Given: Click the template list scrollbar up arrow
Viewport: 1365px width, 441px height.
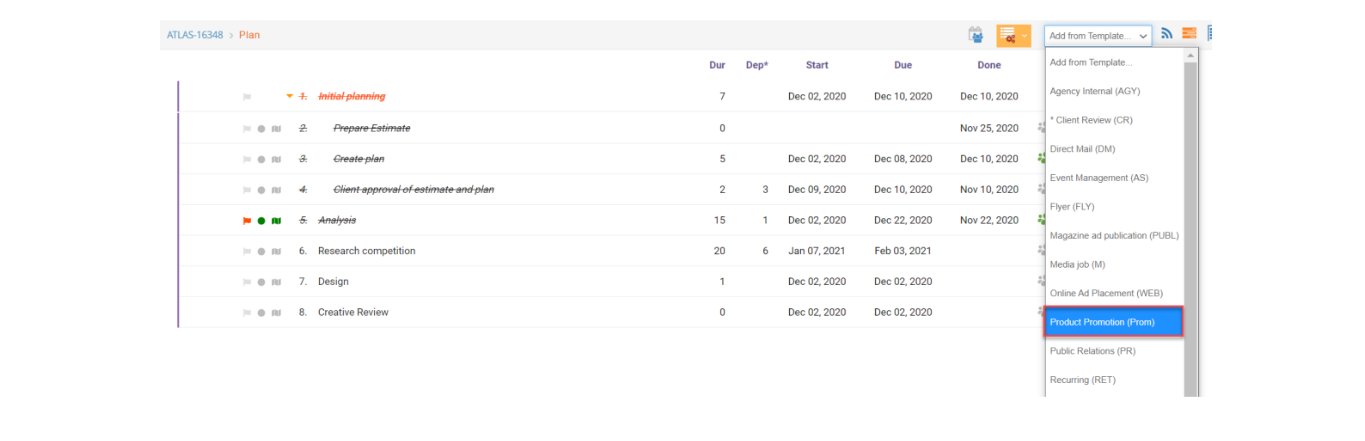Looking at the screenshot, I should point(1190,56).
